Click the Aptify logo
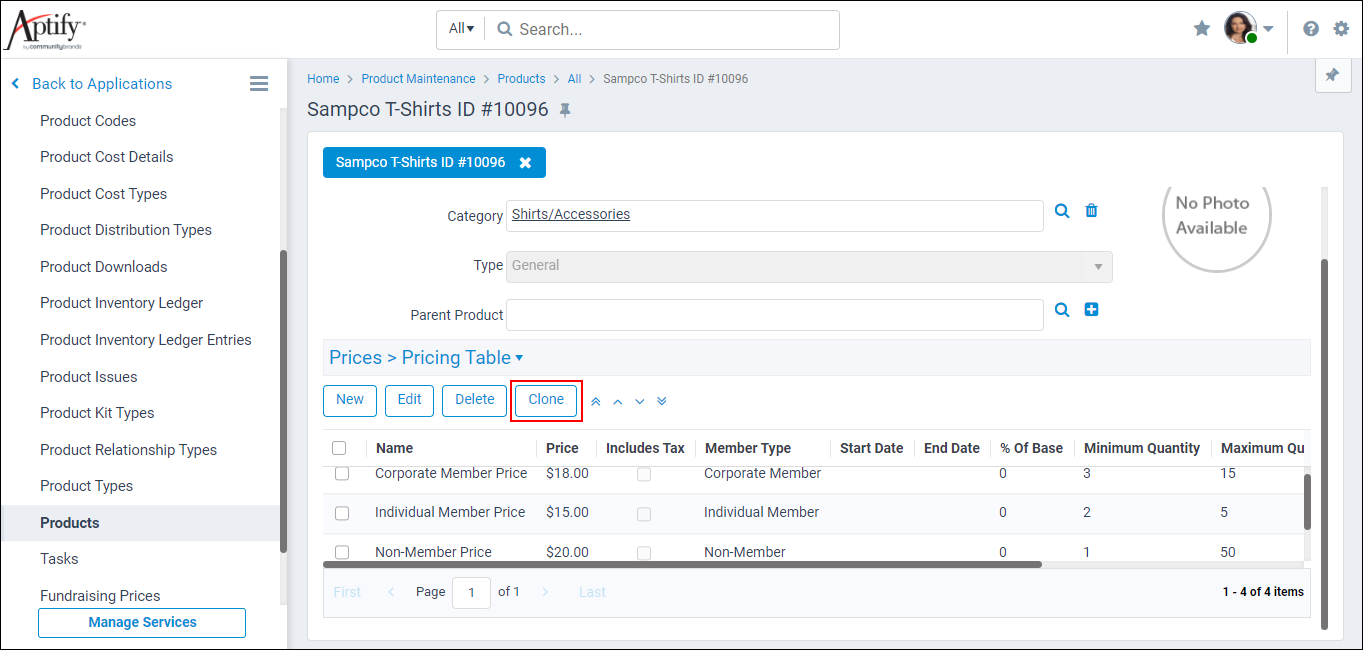 point(46,30)
